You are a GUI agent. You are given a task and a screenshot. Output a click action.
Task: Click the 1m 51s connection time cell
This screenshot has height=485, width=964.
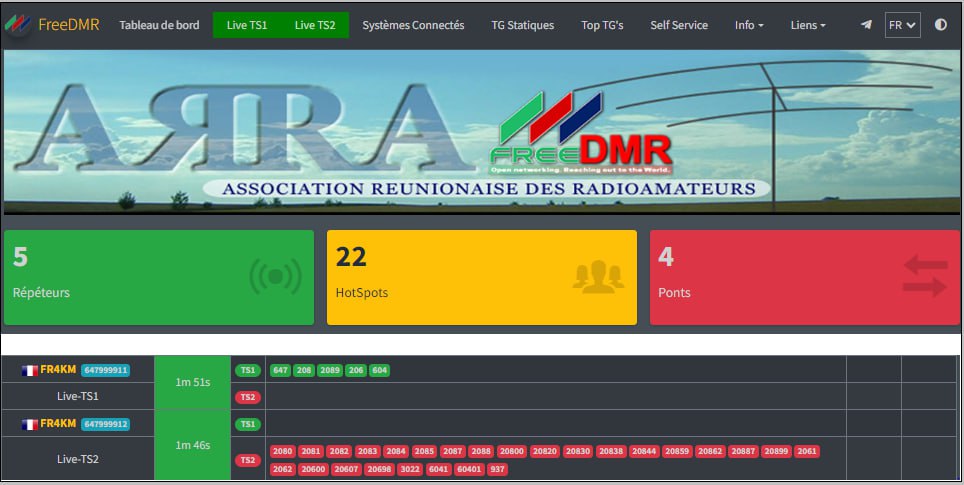pos(192,382)
